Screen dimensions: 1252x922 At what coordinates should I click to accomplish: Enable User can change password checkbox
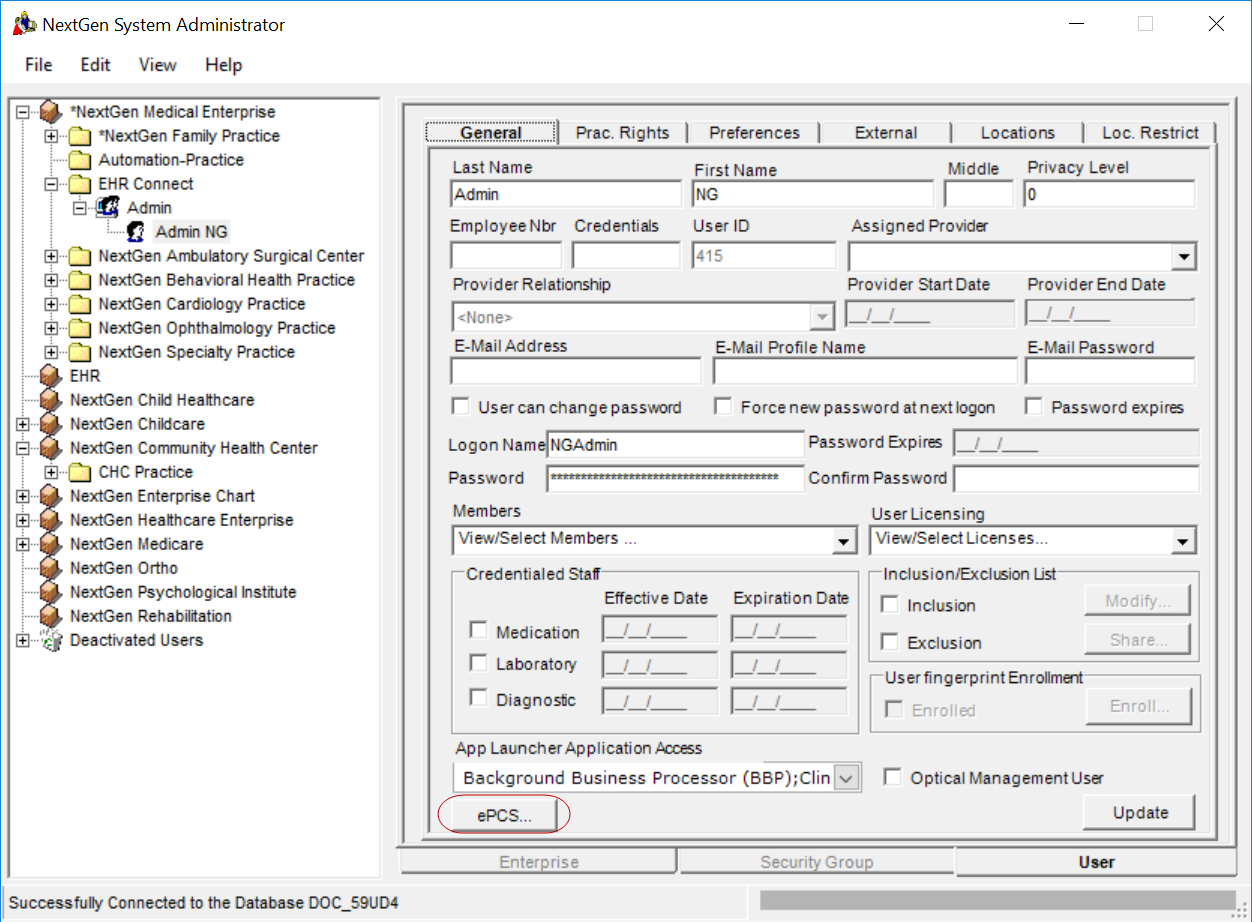tap(461, 407)
